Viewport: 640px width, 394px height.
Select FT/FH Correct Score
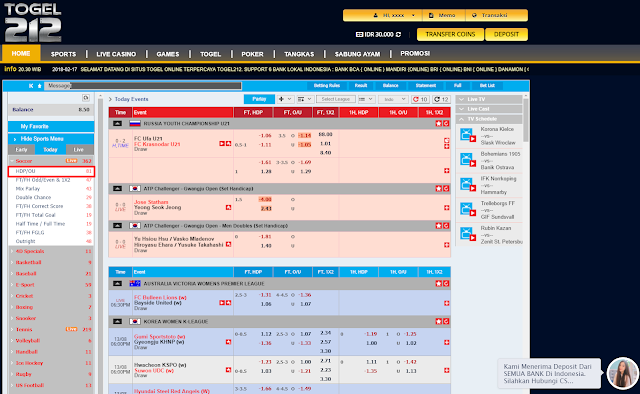point(51,206)
